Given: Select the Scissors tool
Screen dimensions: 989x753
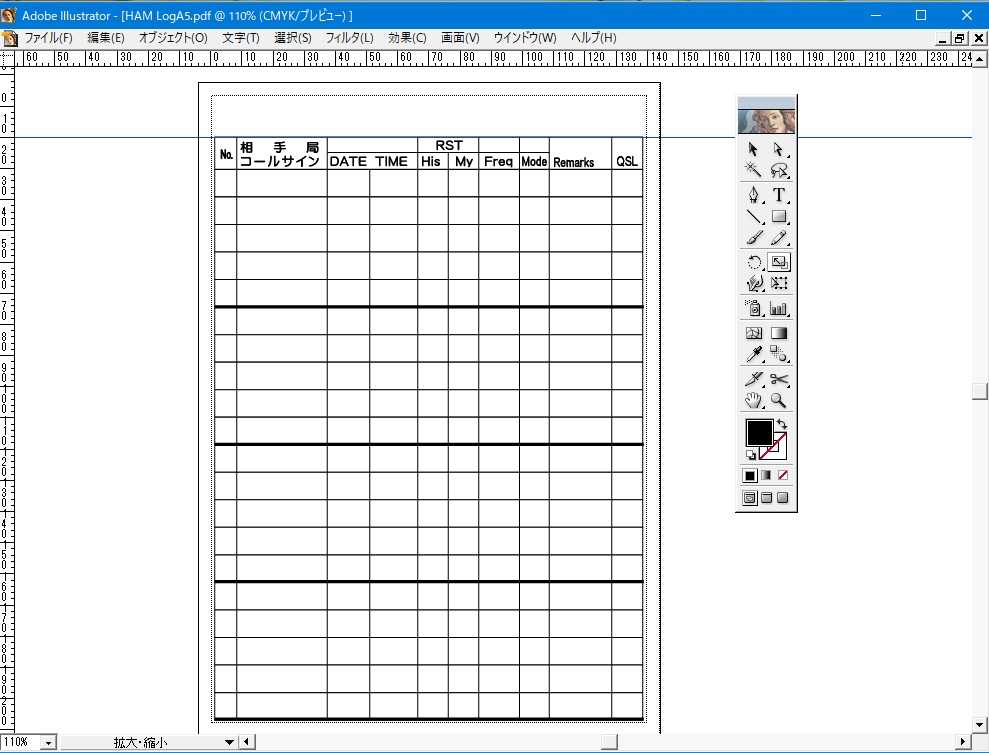Looking at the screenshot, I should 779,379.
